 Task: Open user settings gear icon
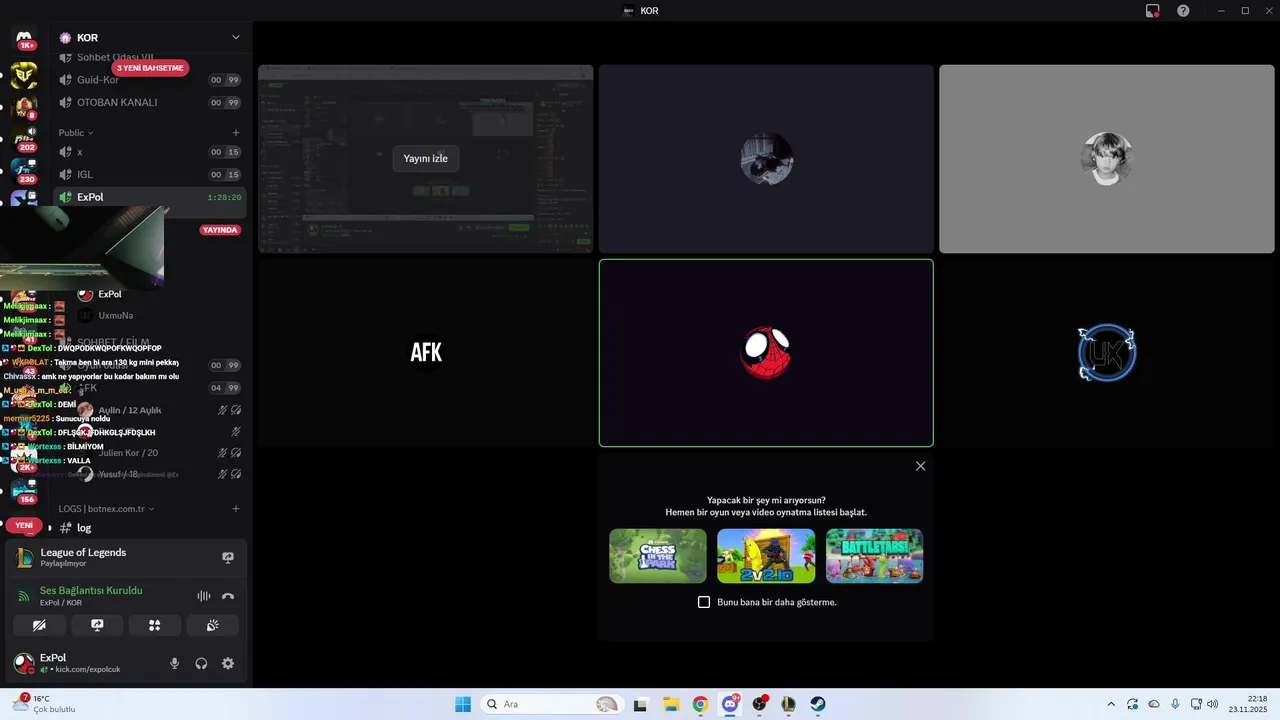228,663
